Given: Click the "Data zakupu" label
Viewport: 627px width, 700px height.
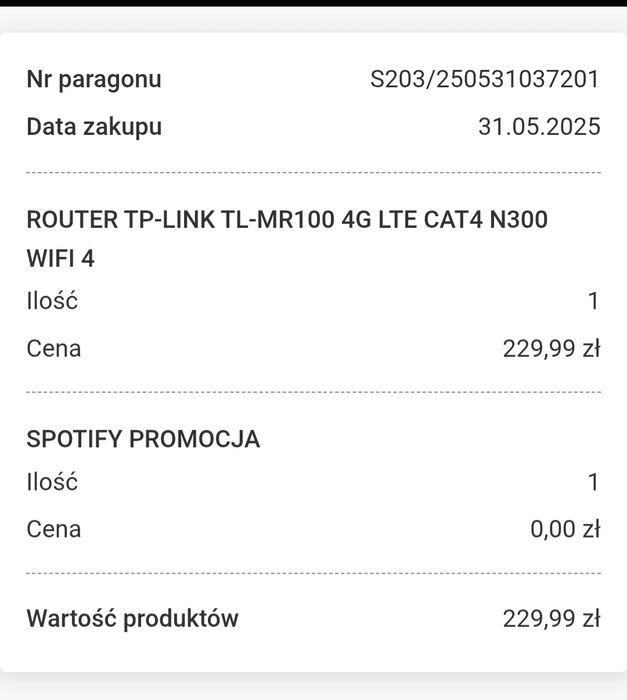Looking at the screenshot, I should tap(94, 127).
